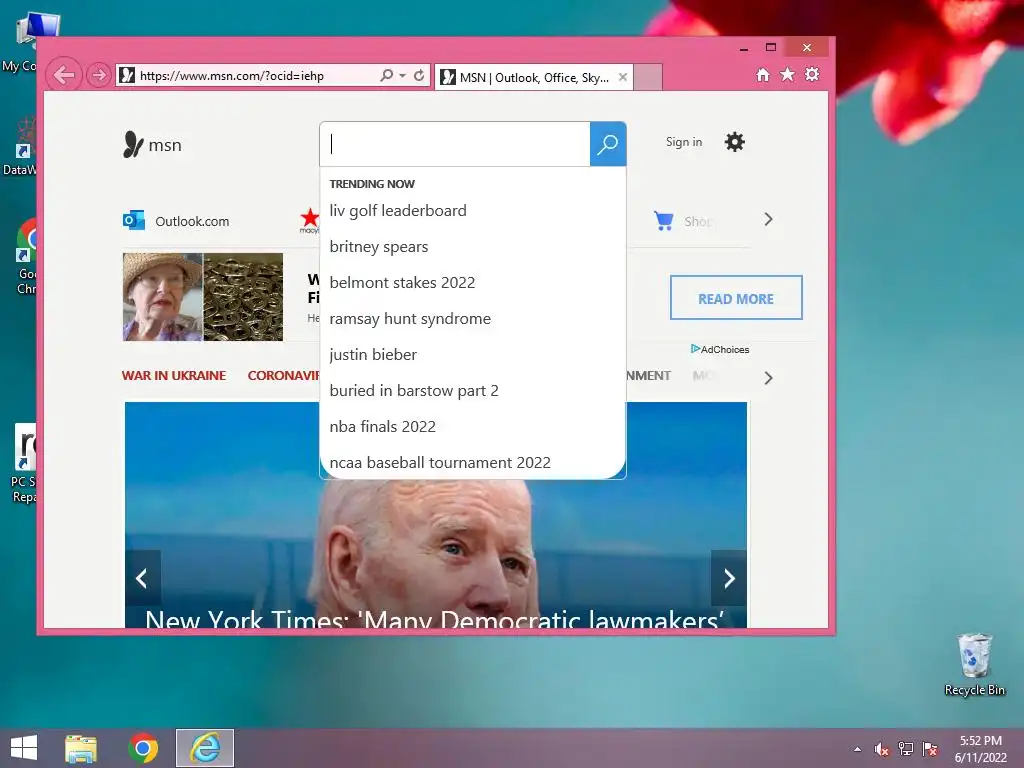Go to Home with the house icon

[x=763, y=74]
